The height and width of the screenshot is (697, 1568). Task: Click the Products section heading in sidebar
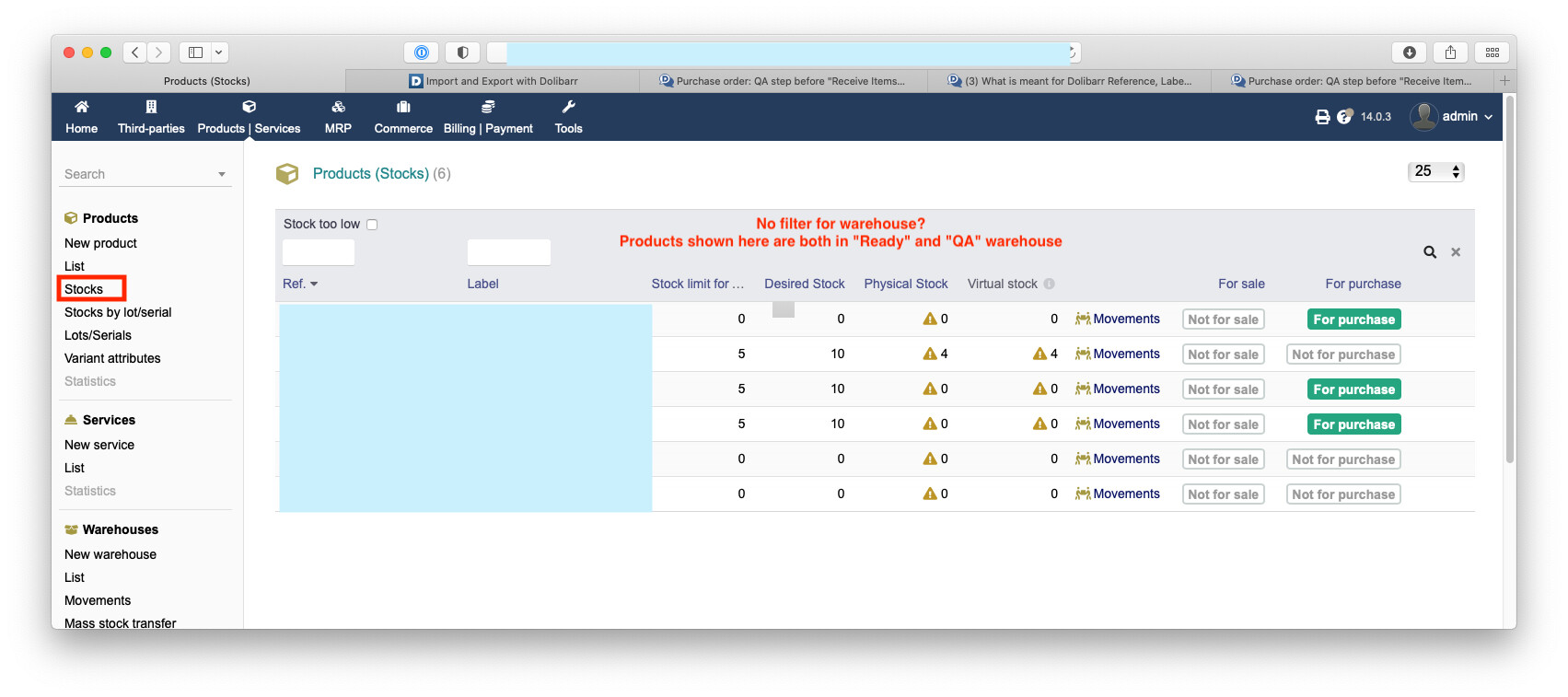[110, 218]
